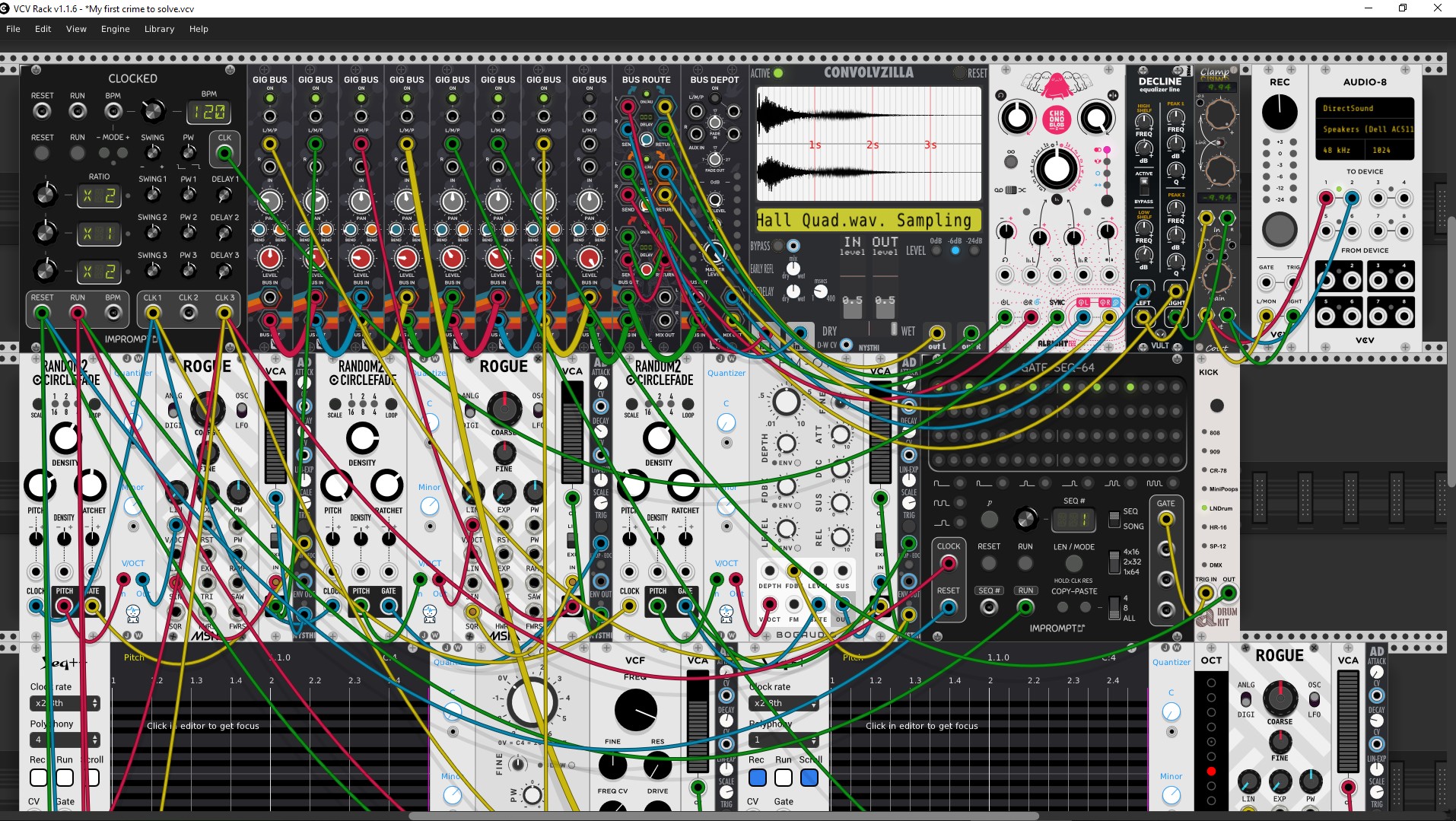1456x821 pixels.
Task: Click the first step LED in Gate-Seq-64 top row
Action: point(939,387)
